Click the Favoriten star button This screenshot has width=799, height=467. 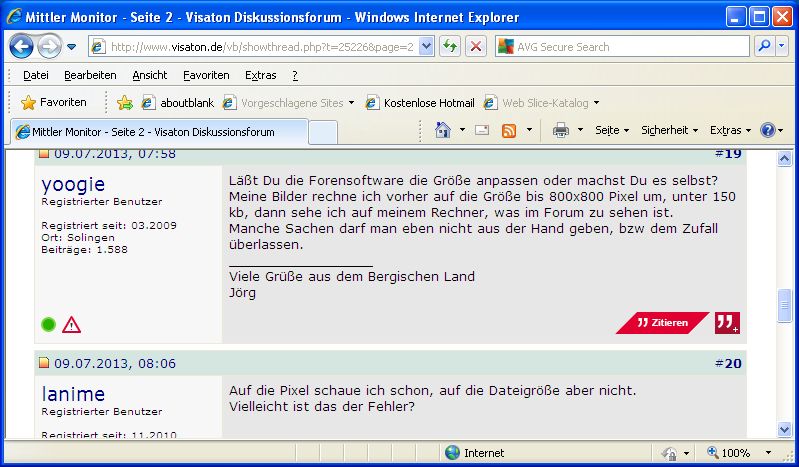[x=54, y=102]
